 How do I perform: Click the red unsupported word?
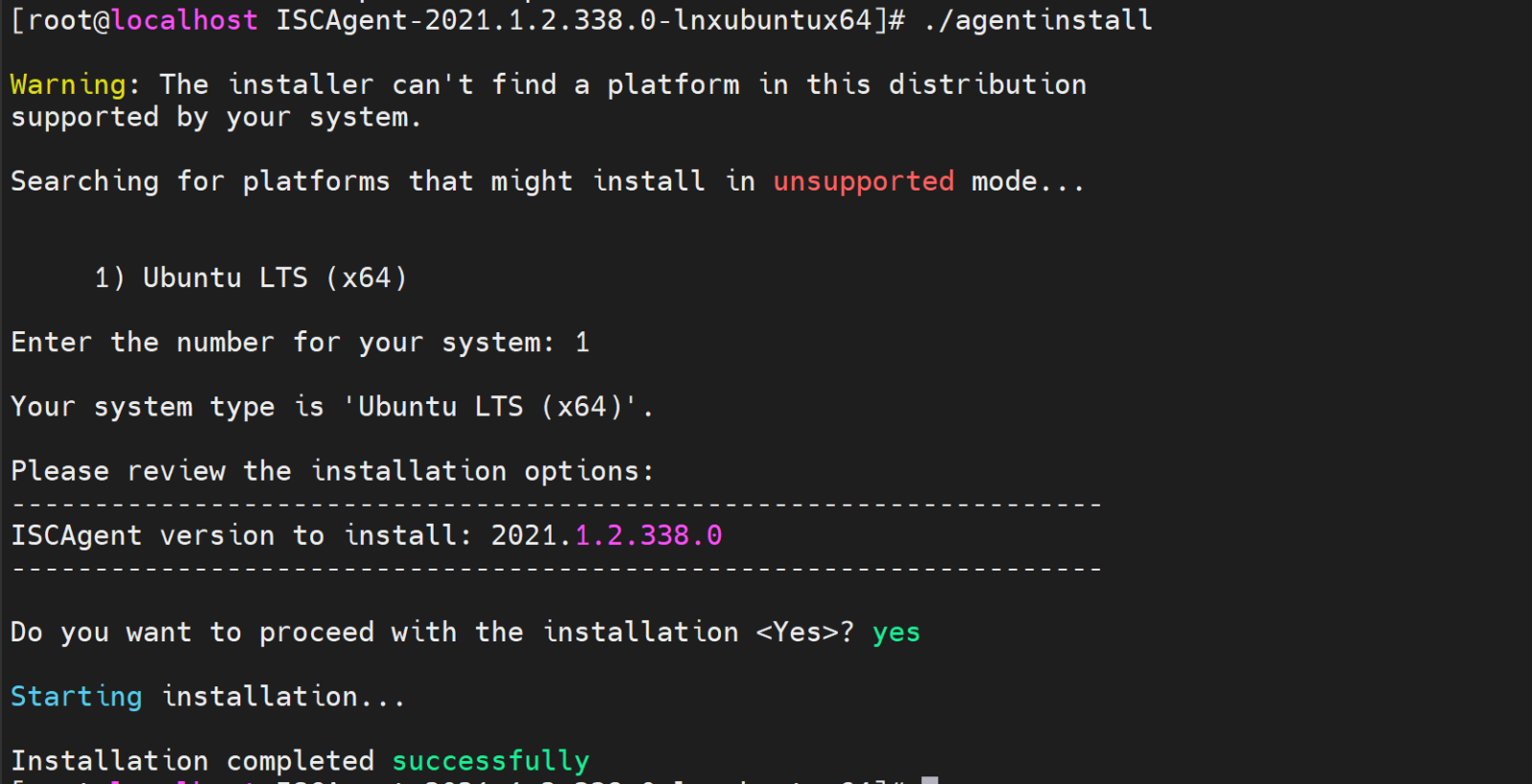pos(863,182)
